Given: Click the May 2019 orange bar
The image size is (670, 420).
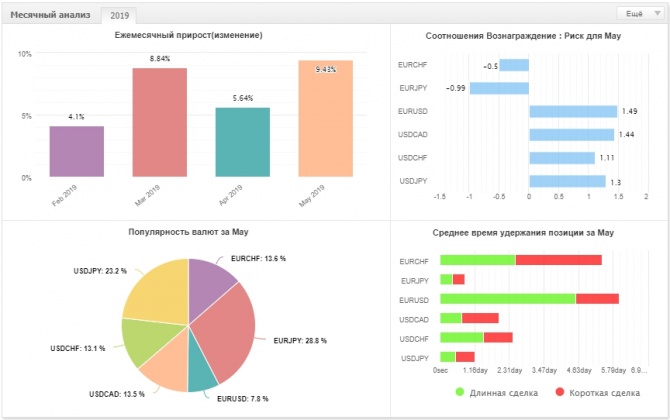Looking at the screenshot, I should pos(326,118).
